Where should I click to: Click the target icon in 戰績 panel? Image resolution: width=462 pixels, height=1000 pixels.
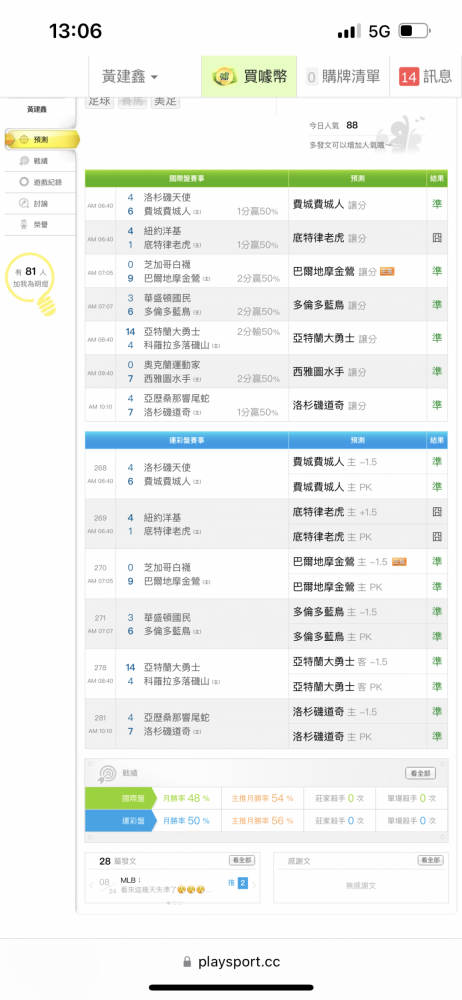(106, 774)
